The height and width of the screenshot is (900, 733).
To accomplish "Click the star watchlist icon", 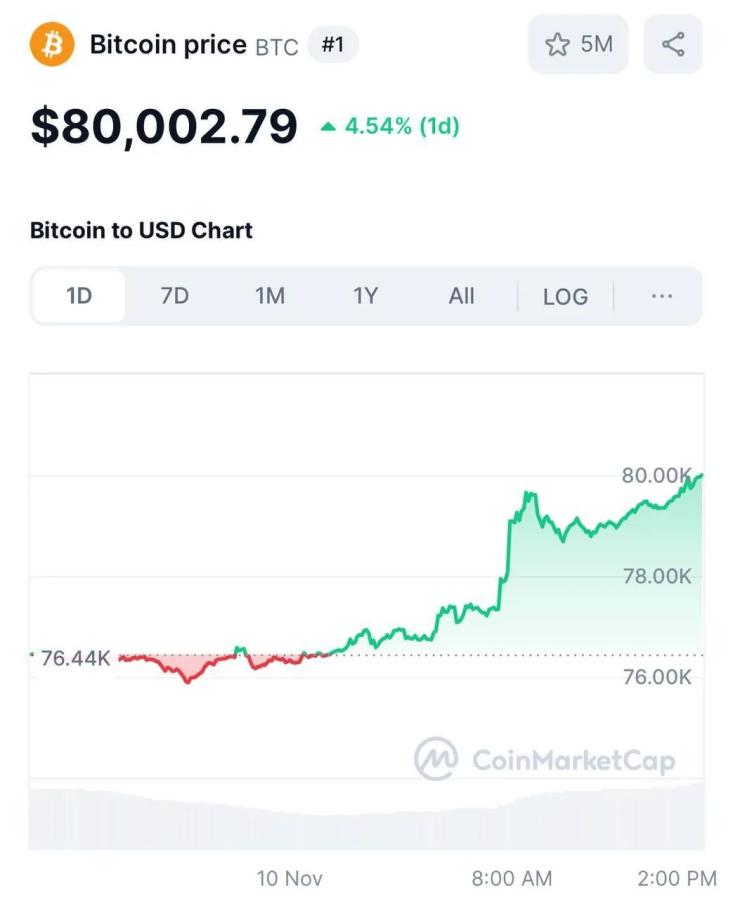I will (x=557, y=44).
